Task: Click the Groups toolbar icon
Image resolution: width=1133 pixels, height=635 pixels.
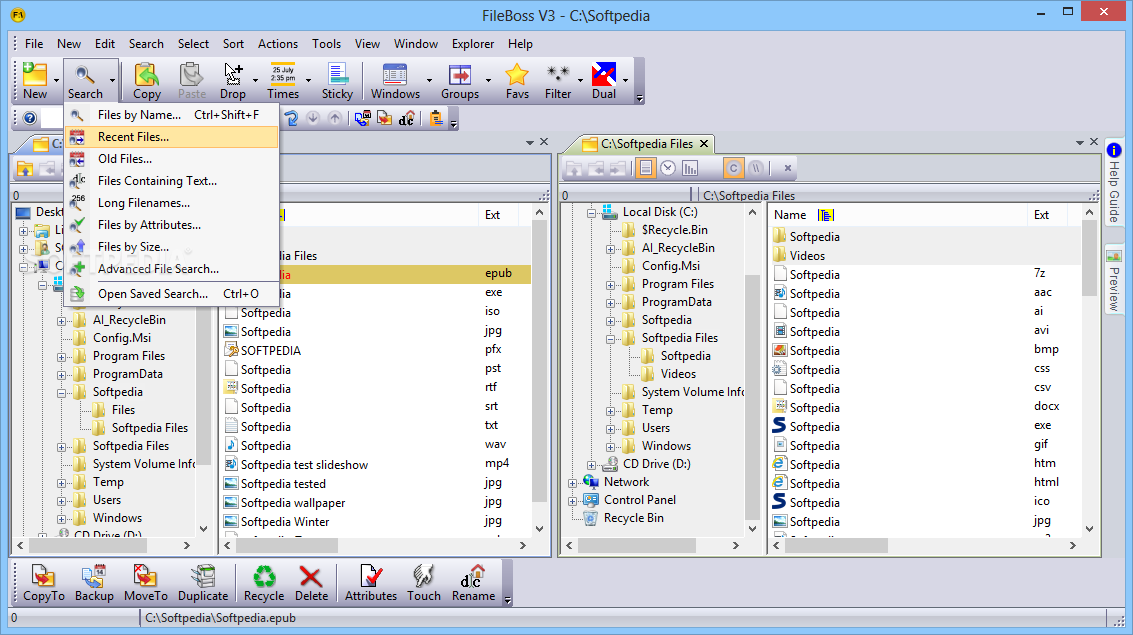Action: (x=460, y=80)
